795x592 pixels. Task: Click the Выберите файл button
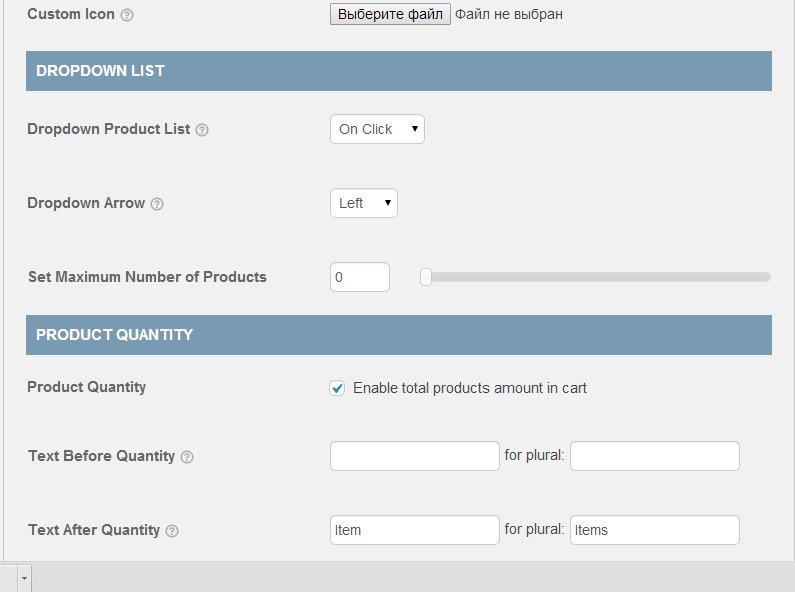[x=390, y=15]
